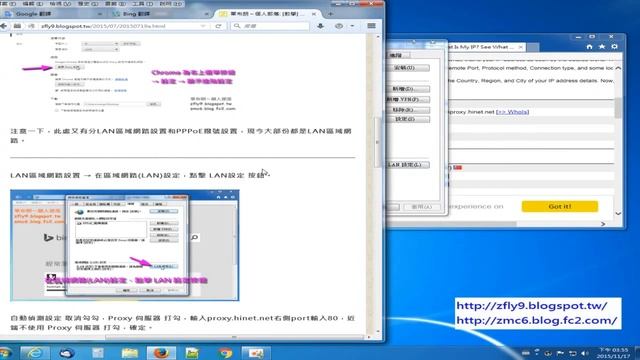Viewport: 640px width, 360px height.
Task: Click 新增 VPN button in dialog
Action: [x=408, y=100]
